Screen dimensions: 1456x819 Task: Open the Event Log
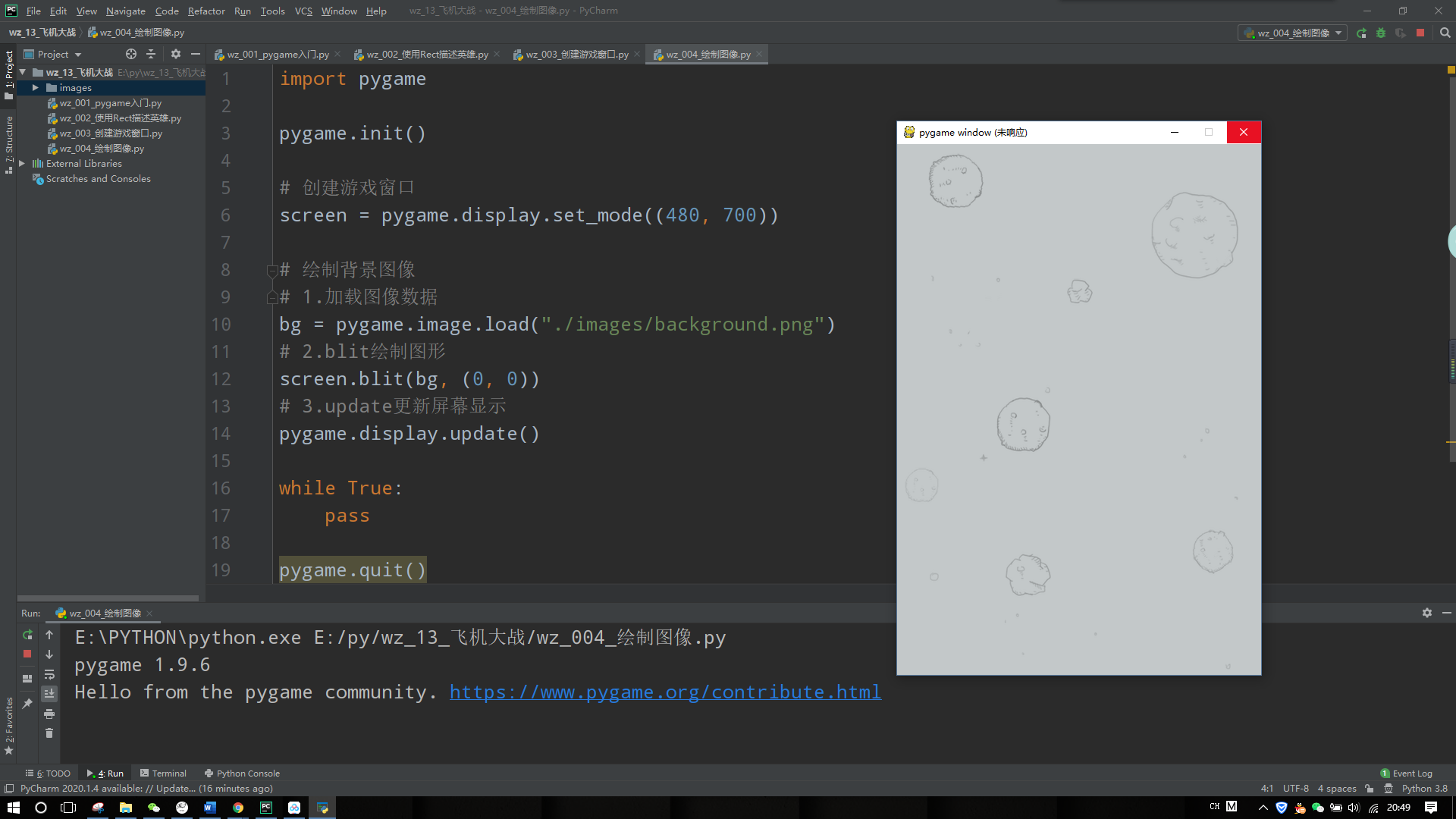pos(1407,773)
